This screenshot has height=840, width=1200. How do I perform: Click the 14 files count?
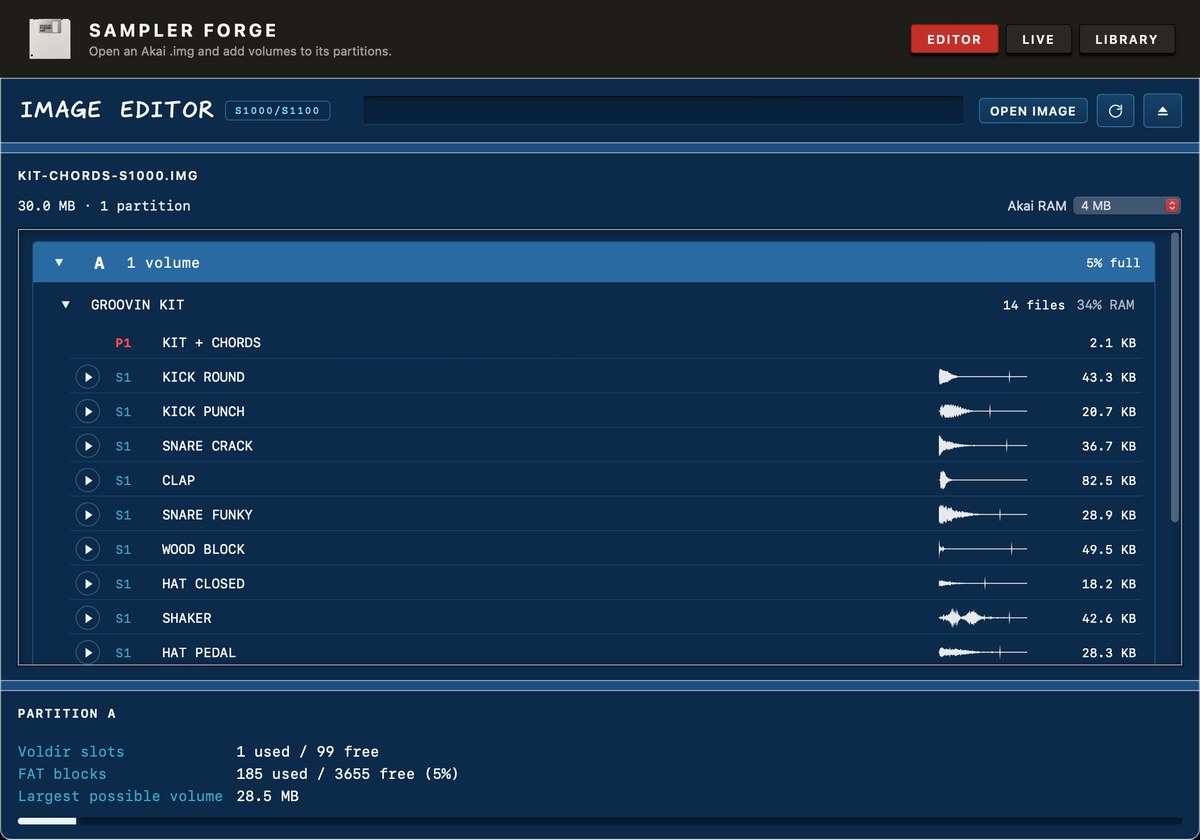(1034, 305)
